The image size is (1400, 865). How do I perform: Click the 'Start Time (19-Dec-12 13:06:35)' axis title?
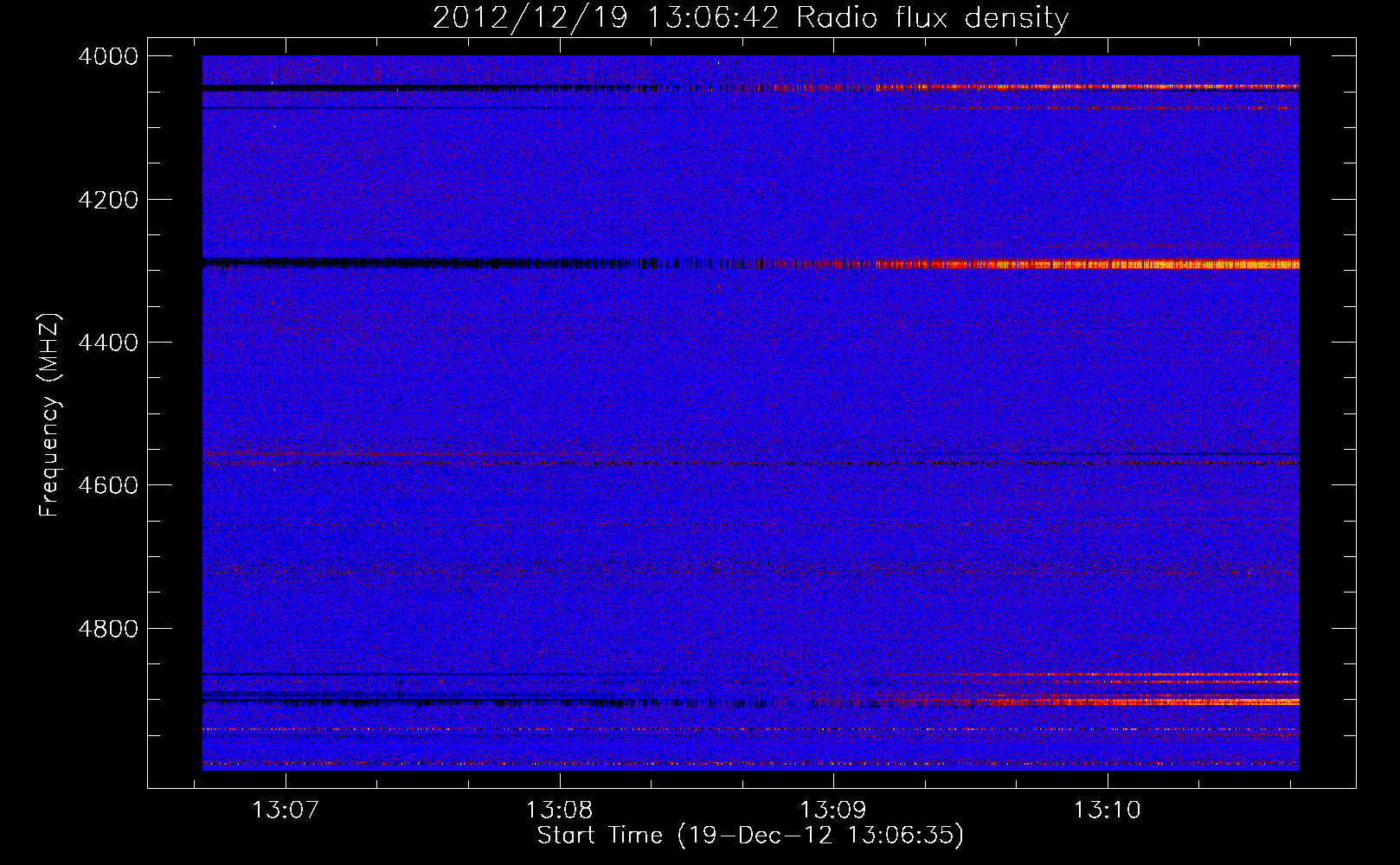tap(750, 836)
